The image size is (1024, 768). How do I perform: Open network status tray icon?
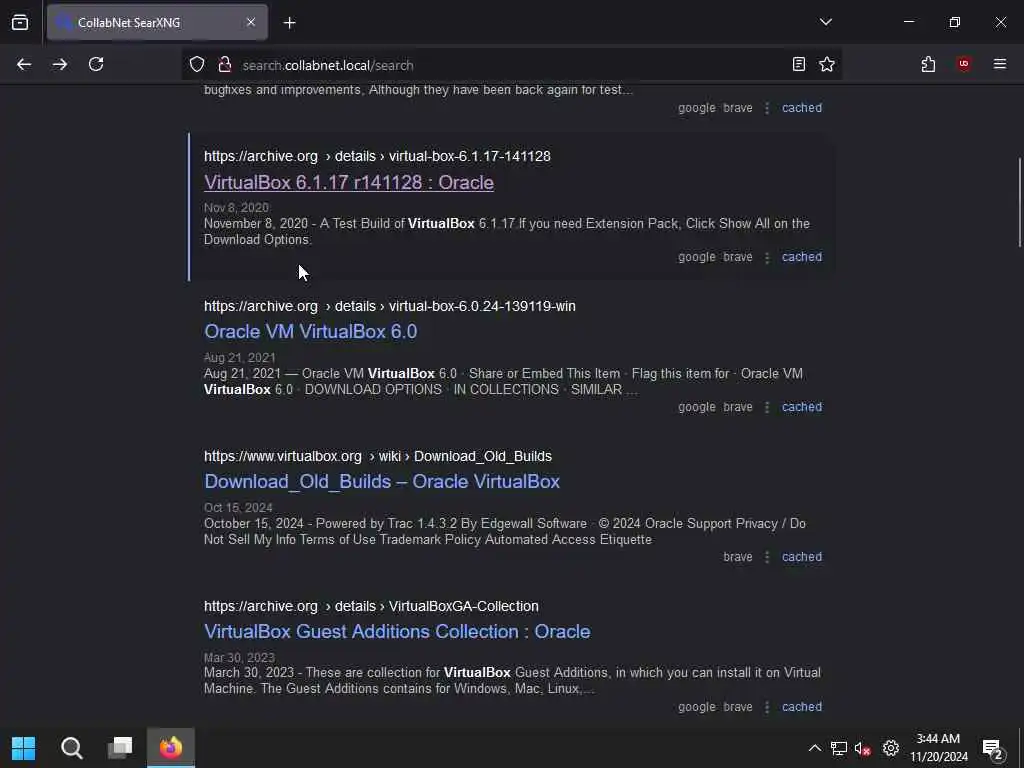click(x=839, y=748)
